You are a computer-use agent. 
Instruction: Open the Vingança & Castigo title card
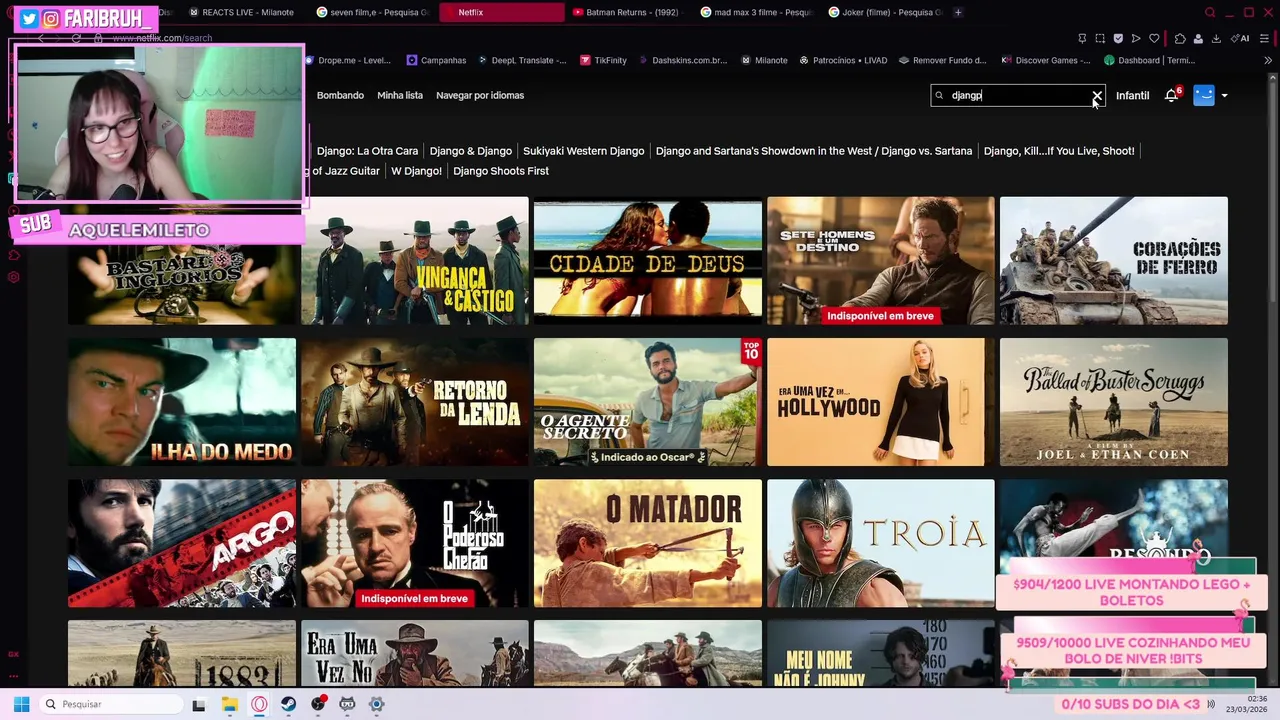415,261
